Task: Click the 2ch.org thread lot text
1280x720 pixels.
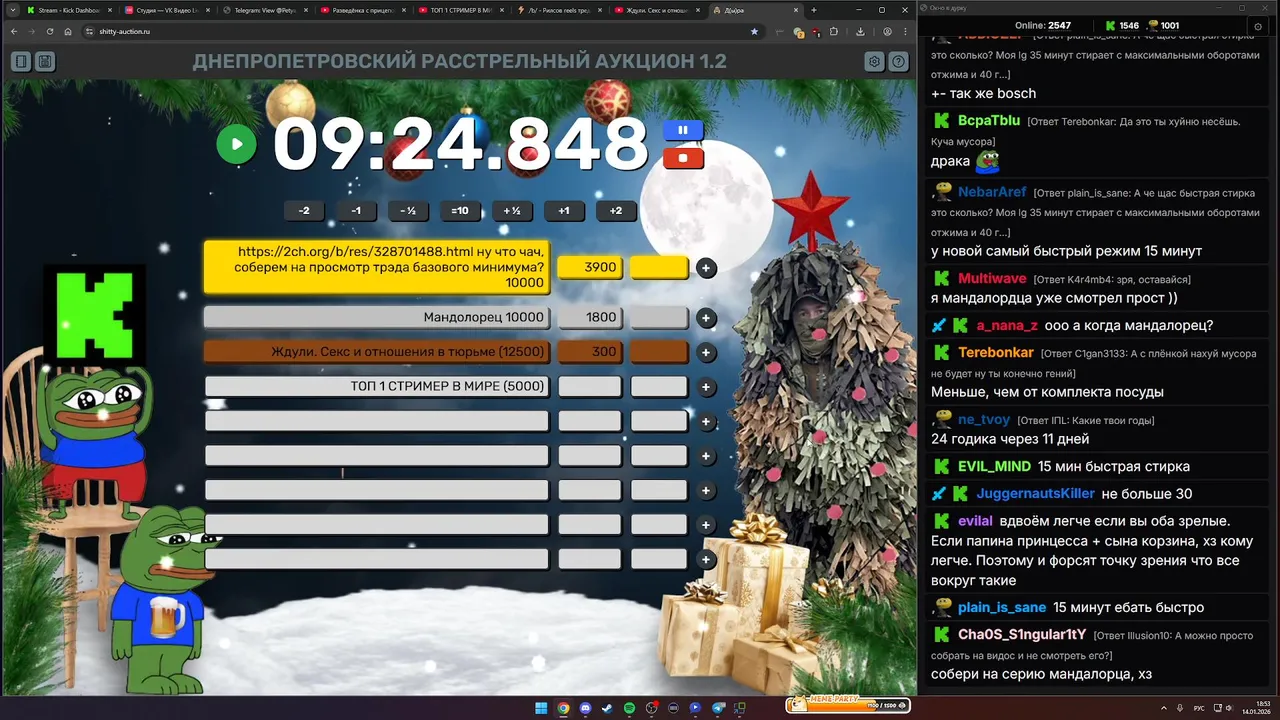Action: tap(376, 267)
